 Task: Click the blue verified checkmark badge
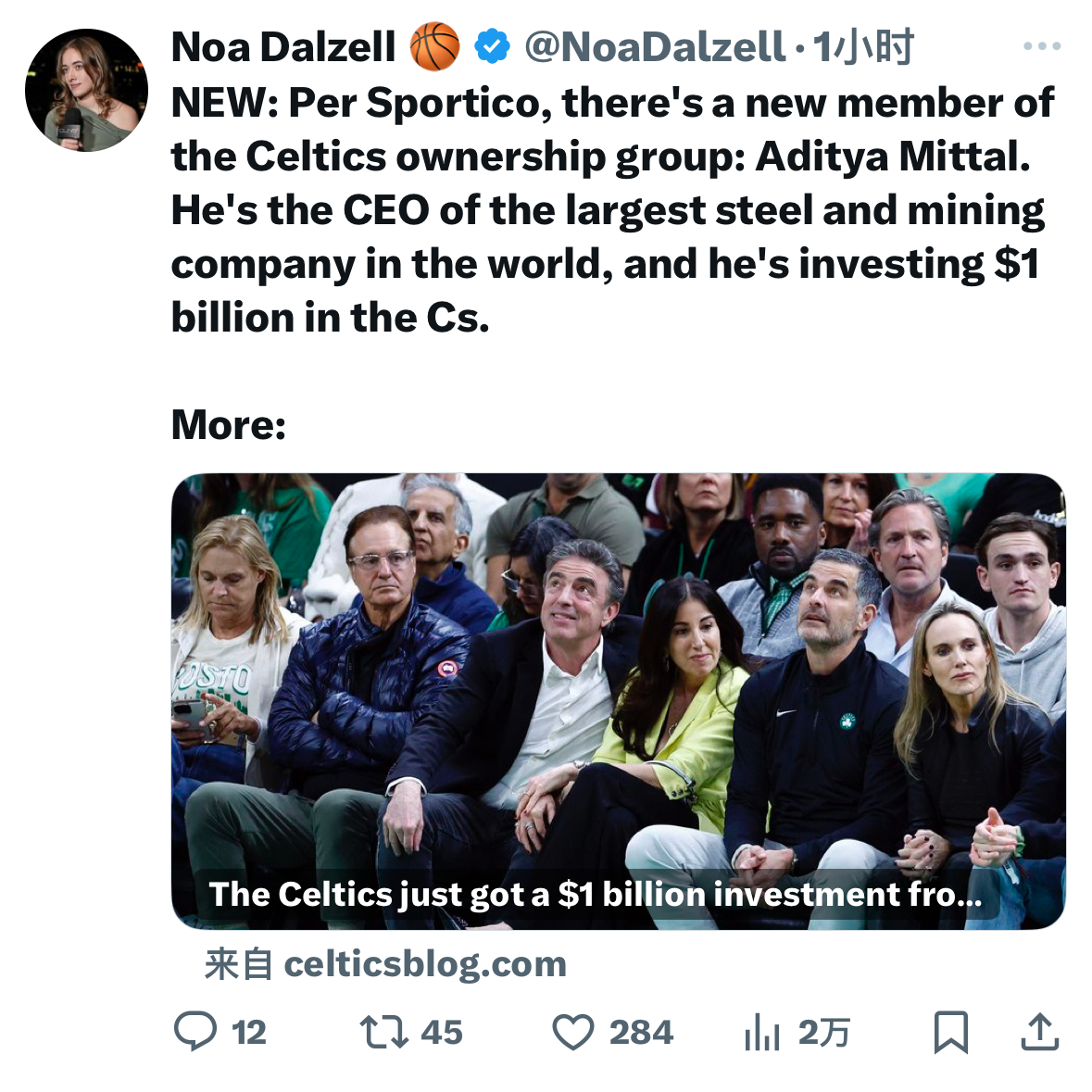point(492,46)
